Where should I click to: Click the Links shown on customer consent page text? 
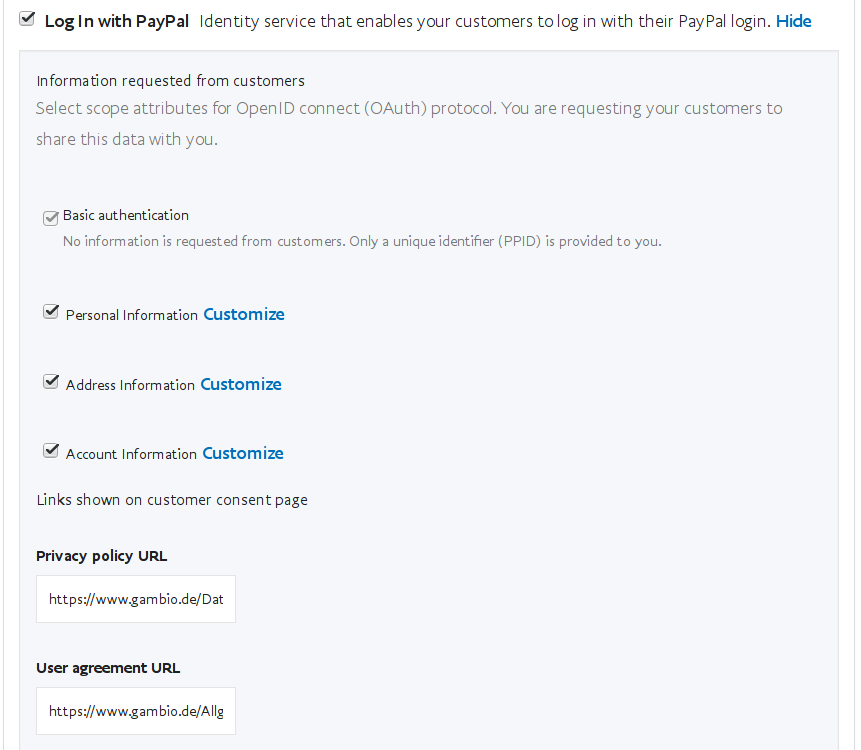[172, 500]
